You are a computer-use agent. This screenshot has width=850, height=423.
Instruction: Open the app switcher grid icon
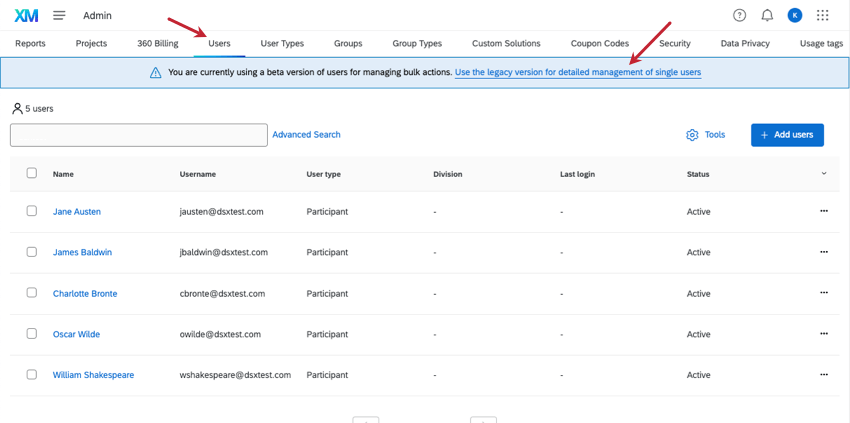click(x=823, y=15)
